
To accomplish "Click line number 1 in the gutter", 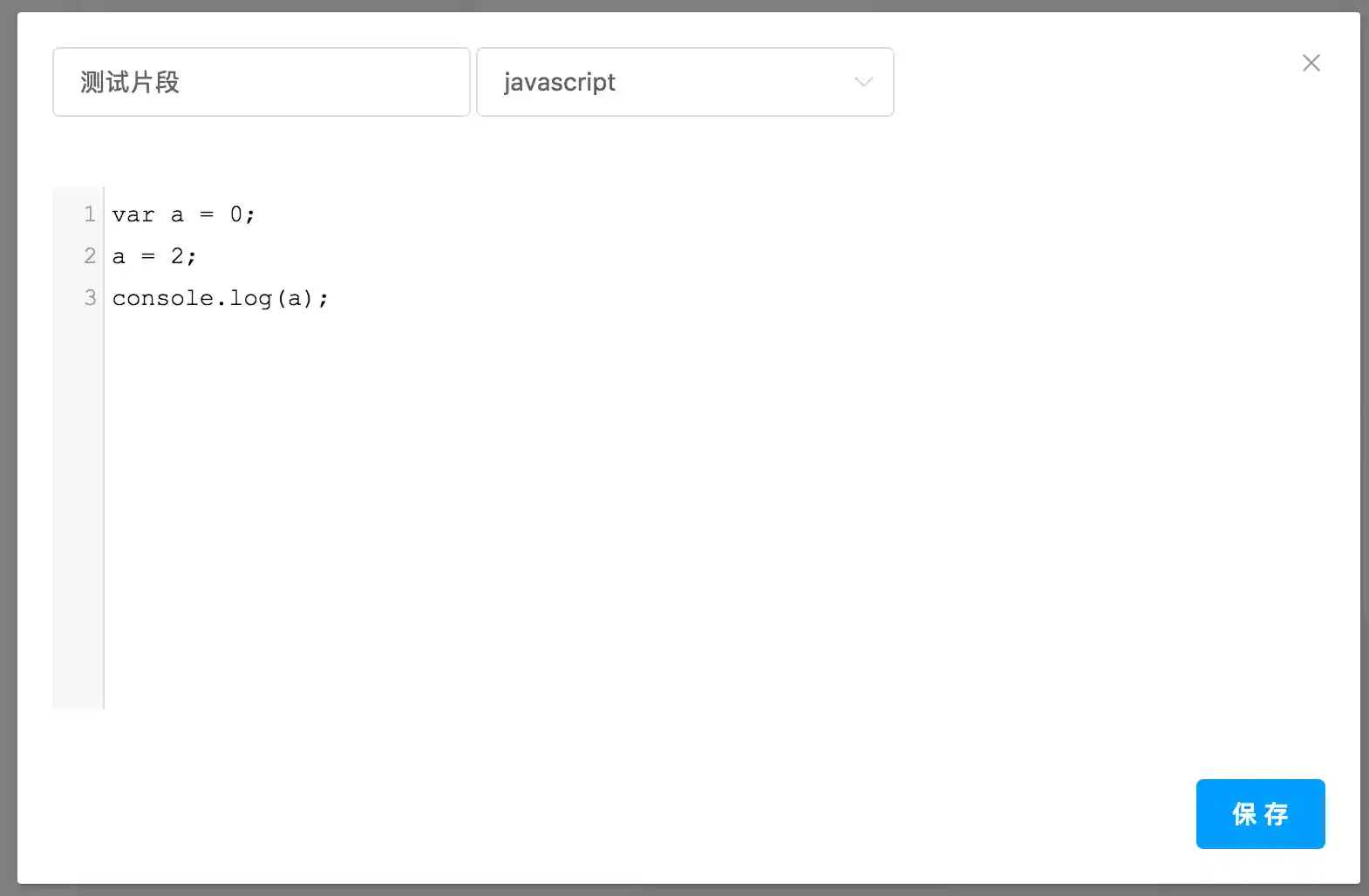I will [89, 214].
